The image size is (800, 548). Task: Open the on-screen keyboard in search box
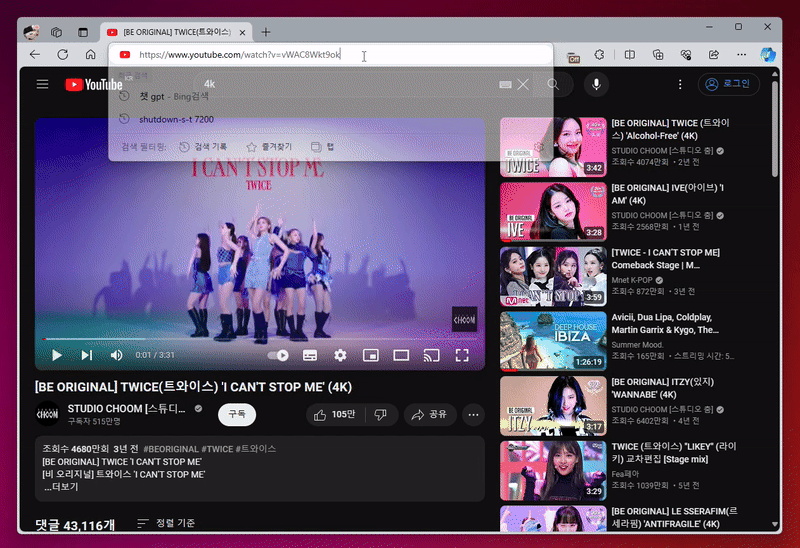(505, 85)
